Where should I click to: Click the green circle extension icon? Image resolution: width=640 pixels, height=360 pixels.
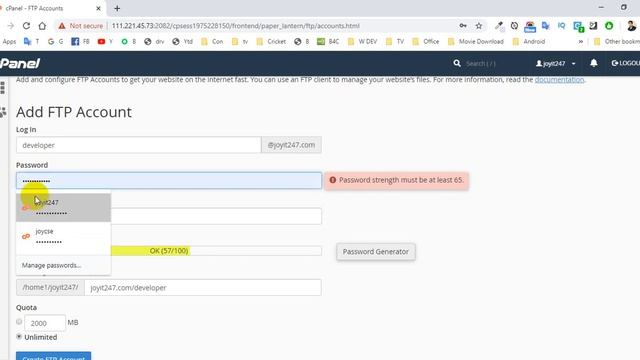(609, 26)
